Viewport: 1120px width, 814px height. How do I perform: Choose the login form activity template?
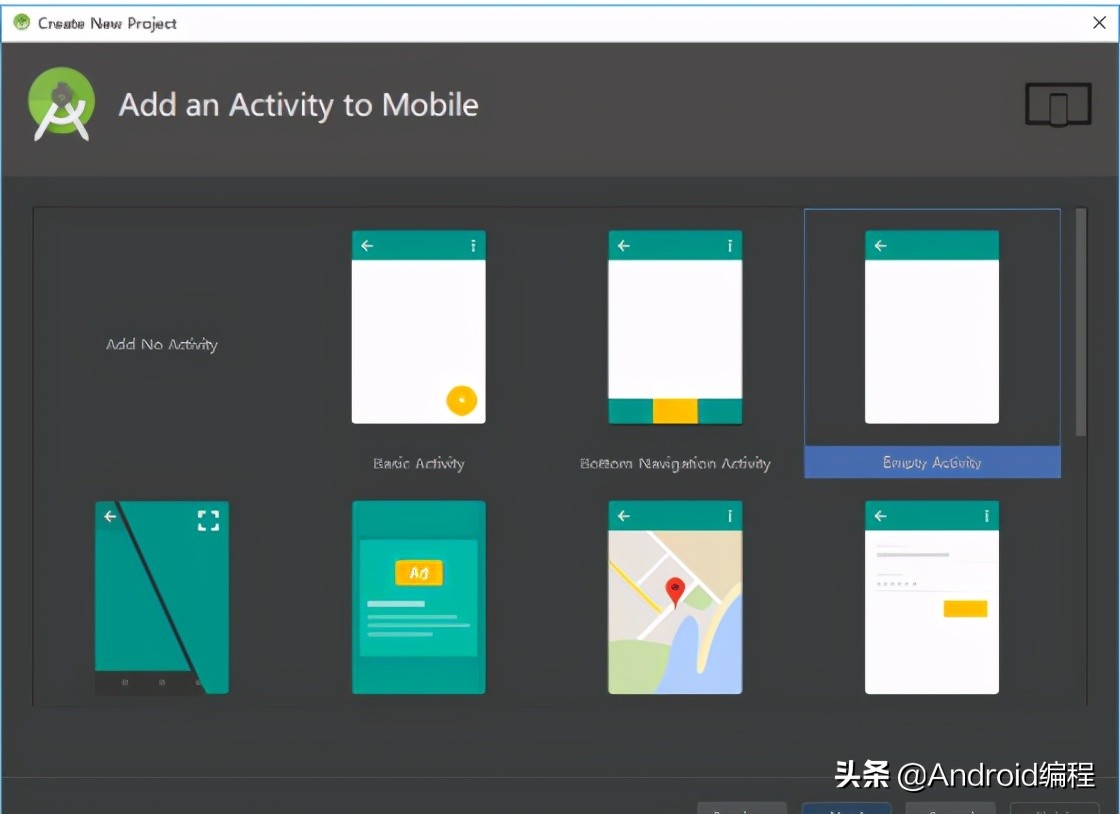(x=931, y=598)
